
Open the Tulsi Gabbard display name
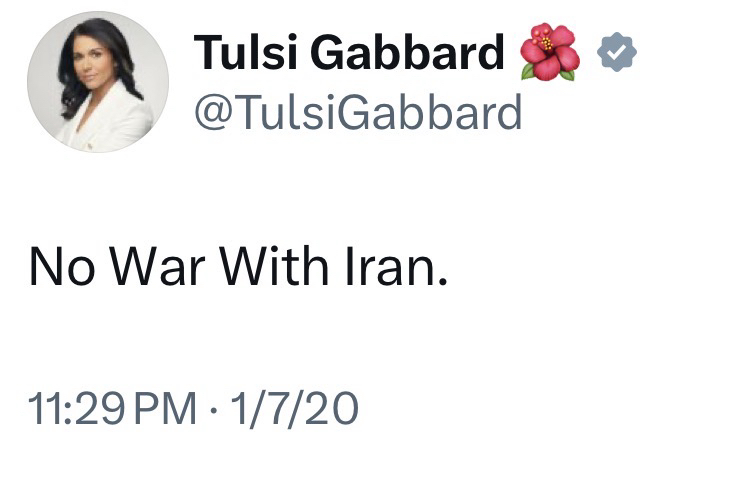(349, 53)
